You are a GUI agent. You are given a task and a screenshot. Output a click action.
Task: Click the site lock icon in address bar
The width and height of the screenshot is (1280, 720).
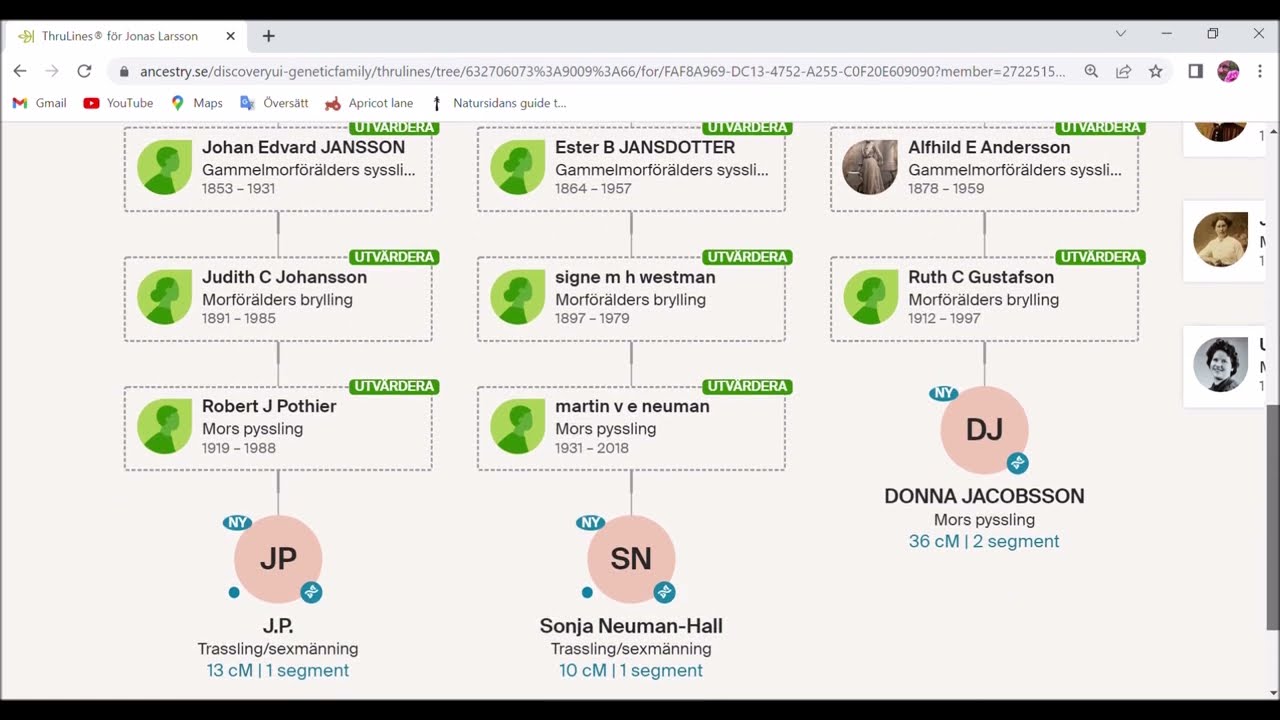point(124,72)
